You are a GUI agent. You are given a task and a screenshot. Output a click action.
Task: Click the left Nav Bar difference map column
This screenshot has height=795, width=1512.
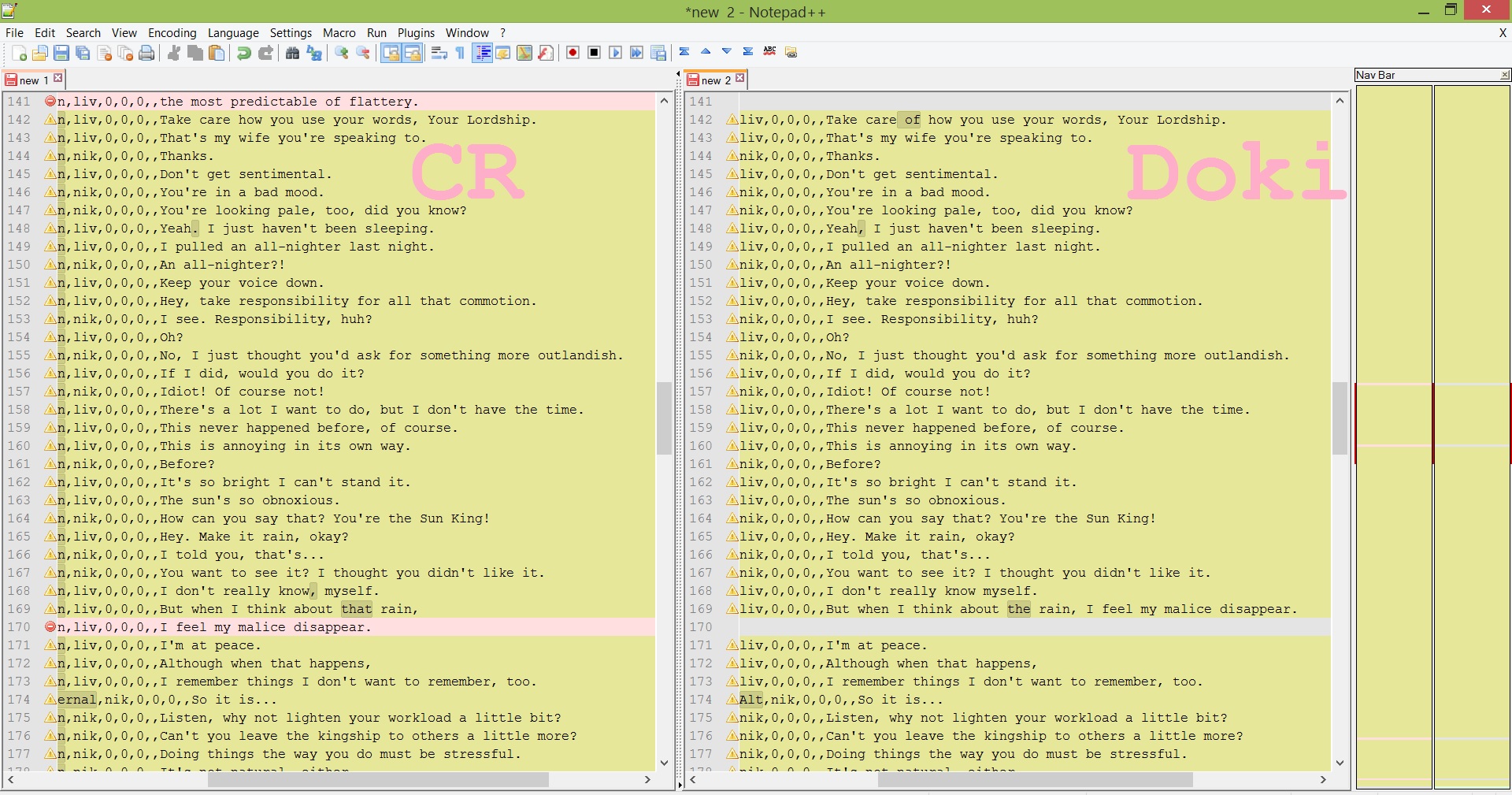(1393, 437)
